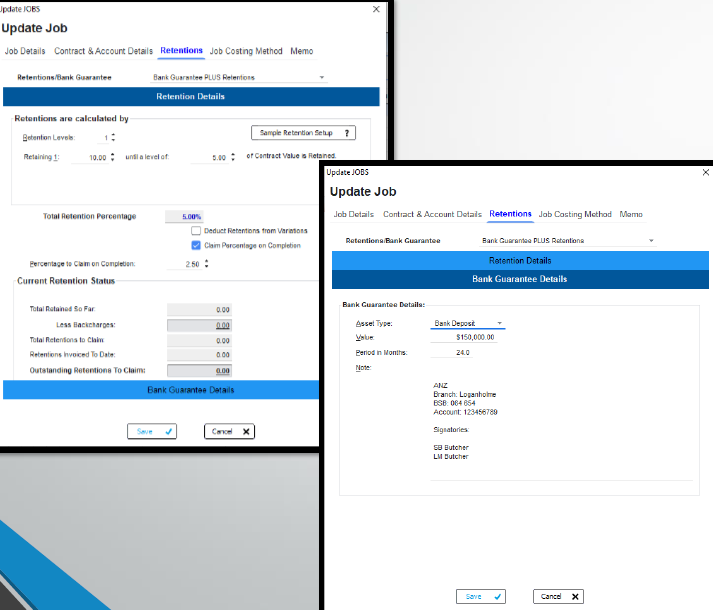Viewport: 713px width, 610px height.
Task: Open Job Details tab in front window
Action: pyautogui.click(x=354, y=214)
